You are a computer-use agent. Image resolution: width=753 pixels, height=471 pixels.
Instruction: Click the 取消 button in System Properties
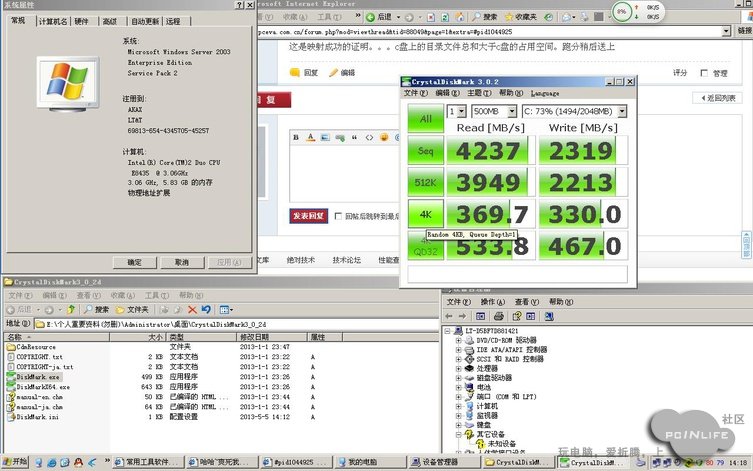182,262
